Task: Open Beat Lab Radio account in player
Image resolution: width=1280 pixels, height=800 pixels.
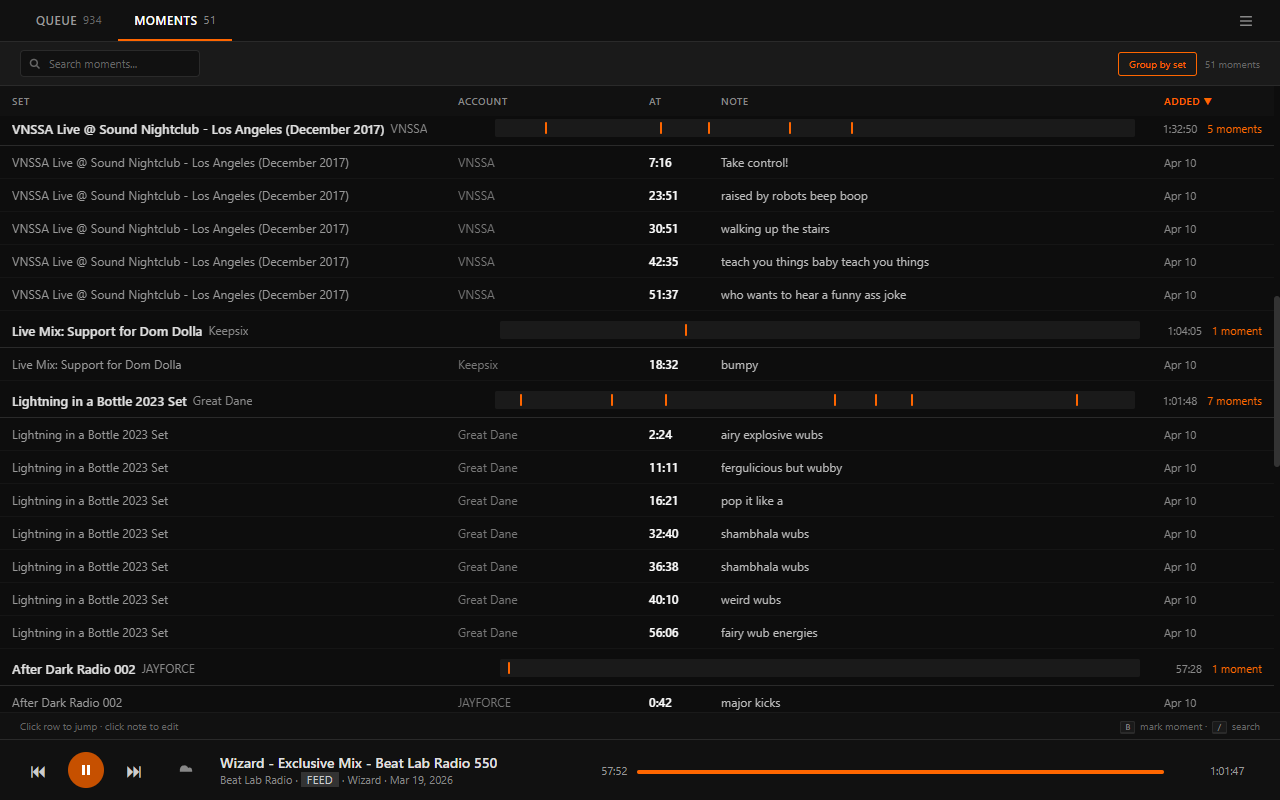Action: [x=256, y=780]
